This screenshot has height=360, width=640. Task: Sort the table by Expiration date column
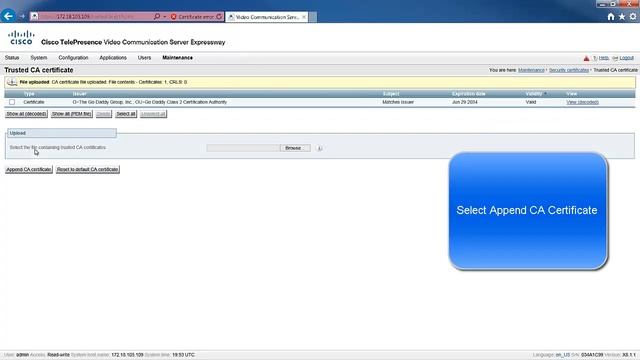(469, 94)
